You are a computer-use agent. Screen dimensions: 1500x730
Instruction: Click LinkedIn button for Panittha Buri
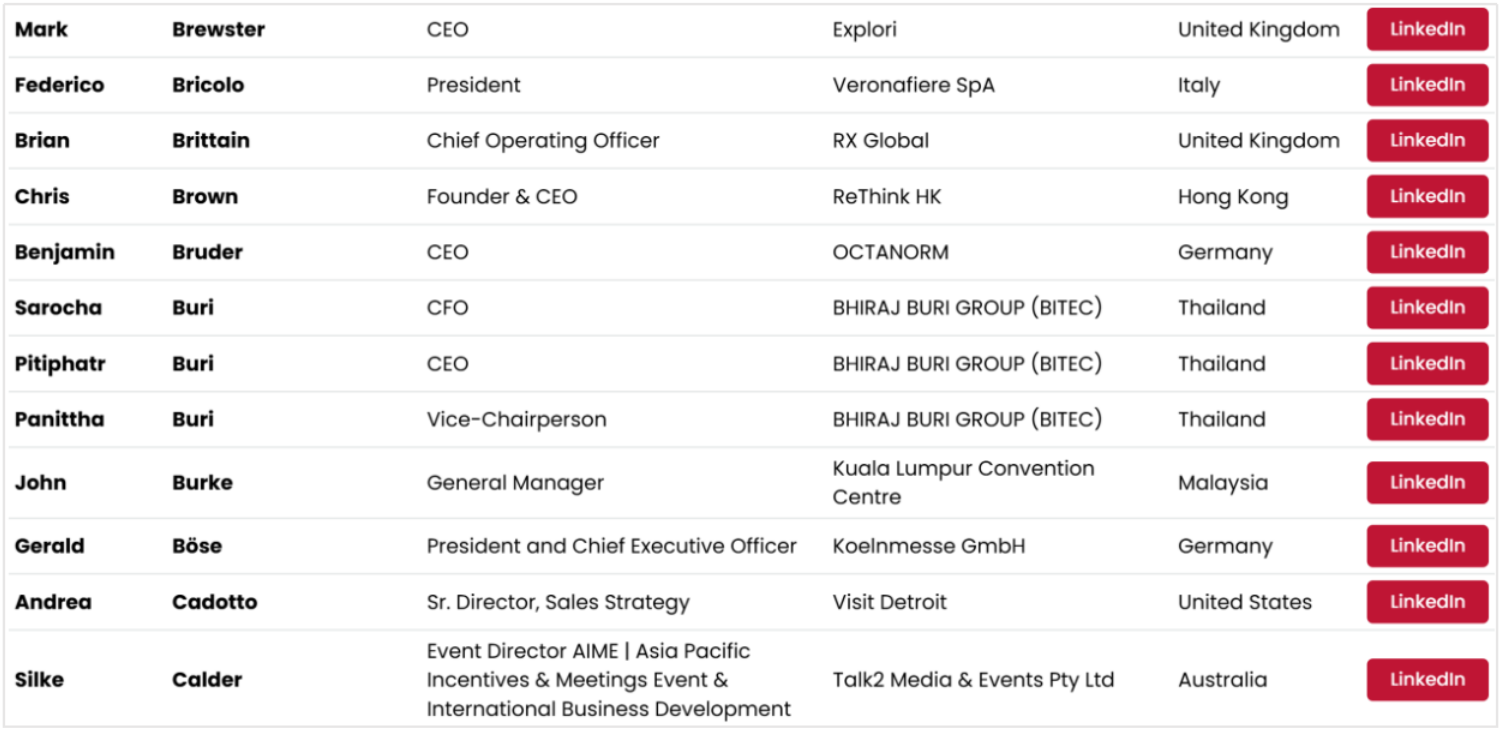coord(1427,419)
